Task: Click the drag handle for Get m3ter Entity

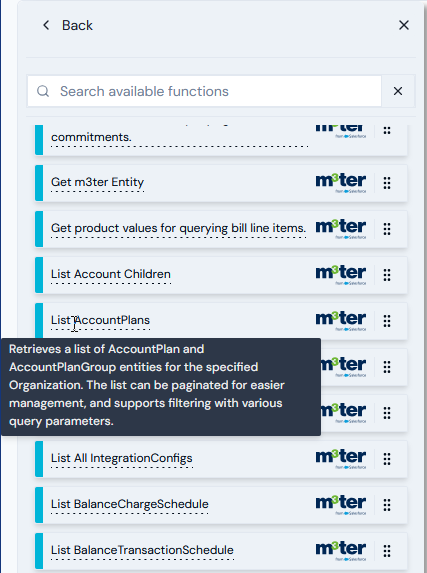Action: (387, 183)
